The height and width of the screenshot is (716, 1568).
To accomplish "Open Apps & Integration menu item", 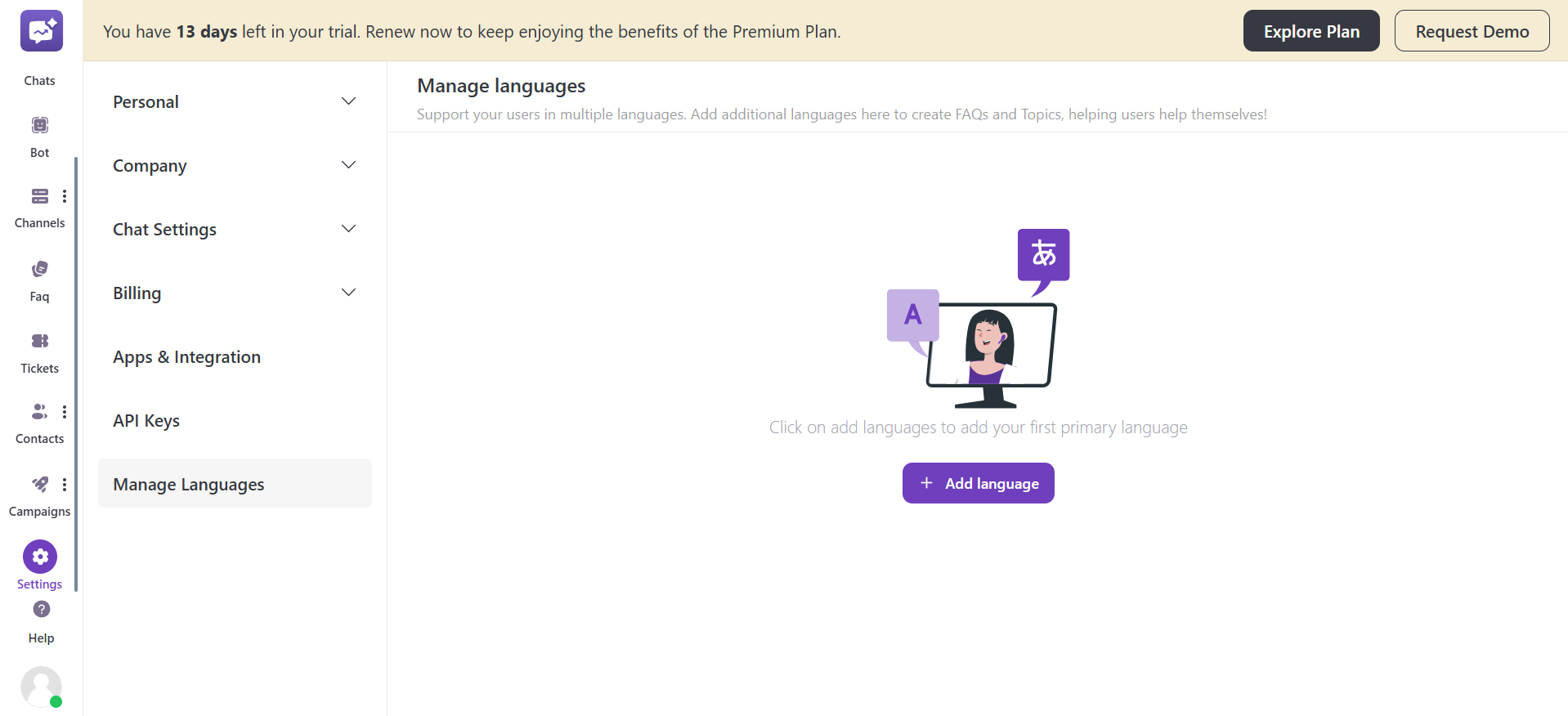I will coord(186,357).
